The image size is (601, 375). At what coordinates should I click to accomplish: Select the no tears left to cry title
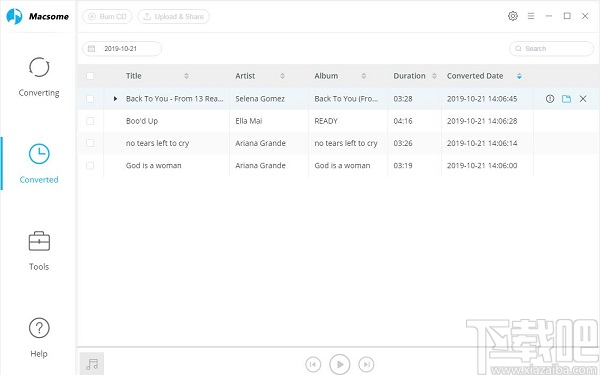(157, 143)
